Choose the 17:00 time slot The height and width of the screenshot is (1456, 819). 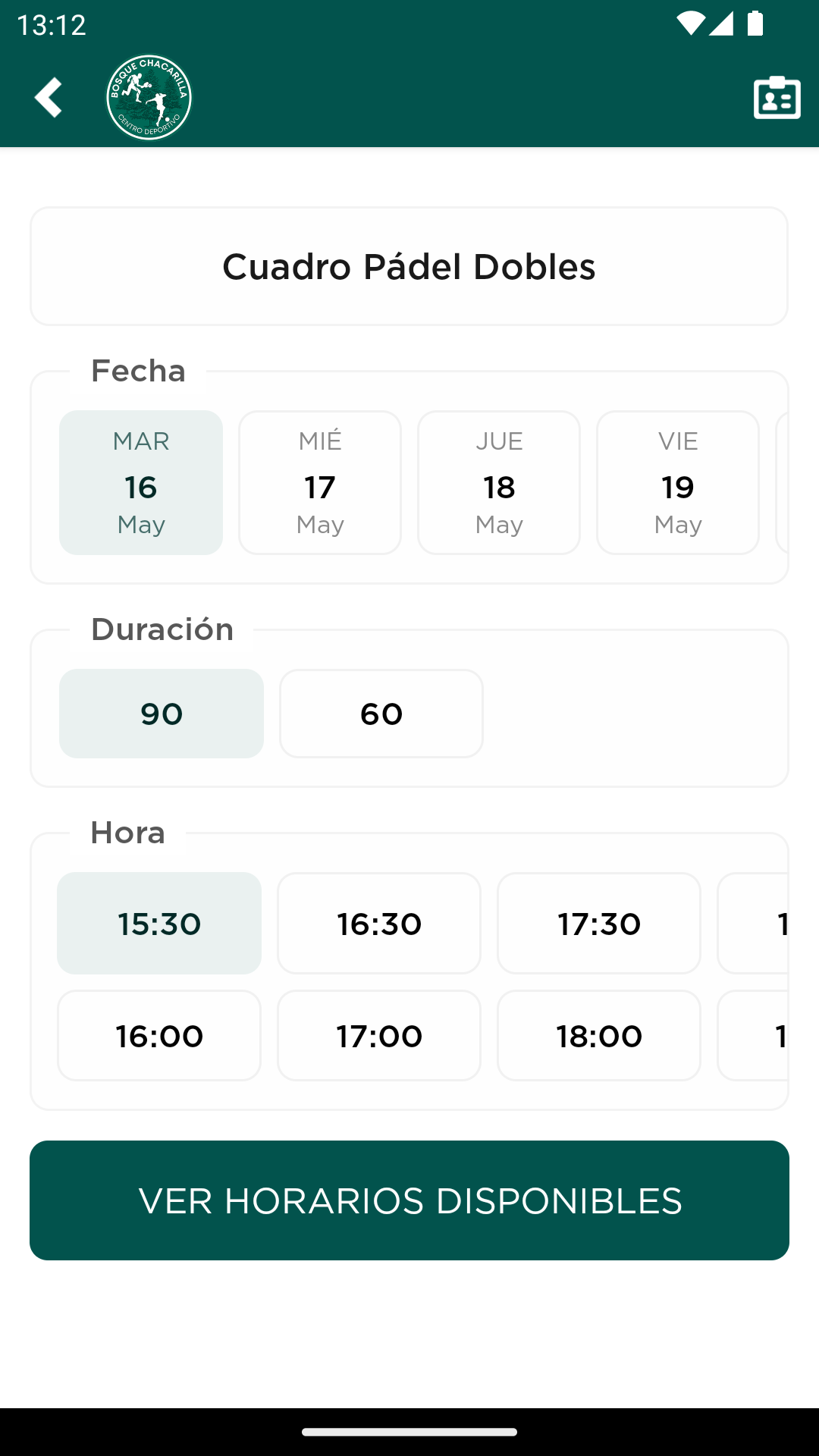379,1035
